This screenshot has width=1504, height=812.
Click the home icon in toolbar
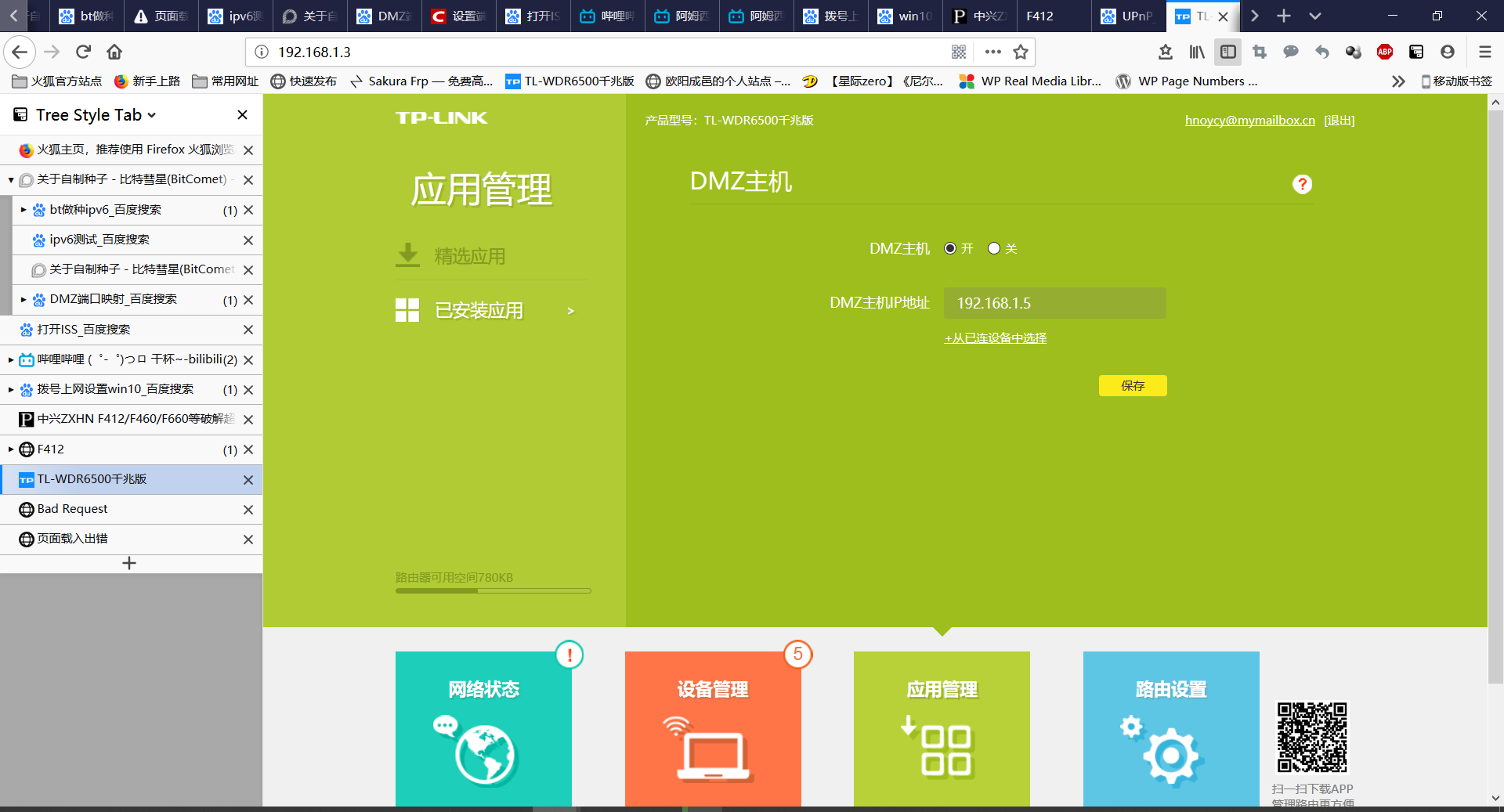pyautogui.click(x=114, y=52)
